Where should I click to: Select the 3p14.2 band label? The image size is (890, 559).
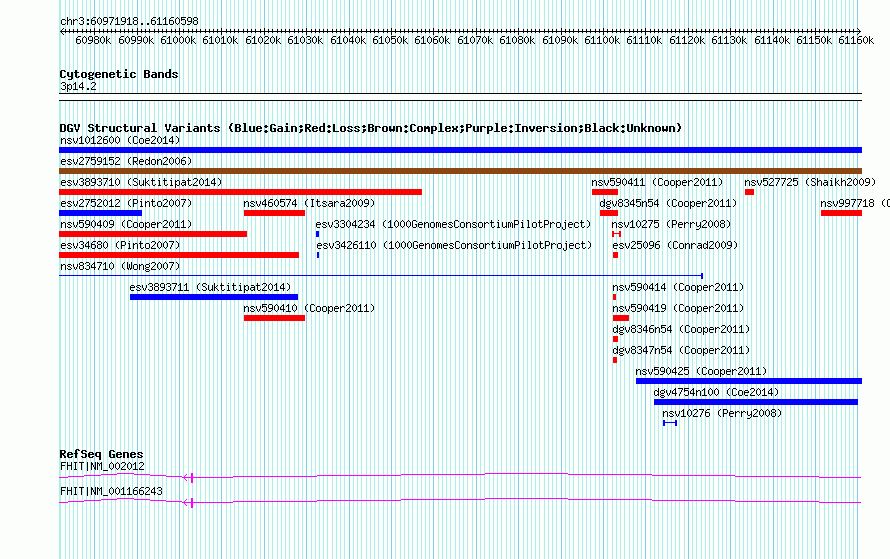(x=78, y=86)
